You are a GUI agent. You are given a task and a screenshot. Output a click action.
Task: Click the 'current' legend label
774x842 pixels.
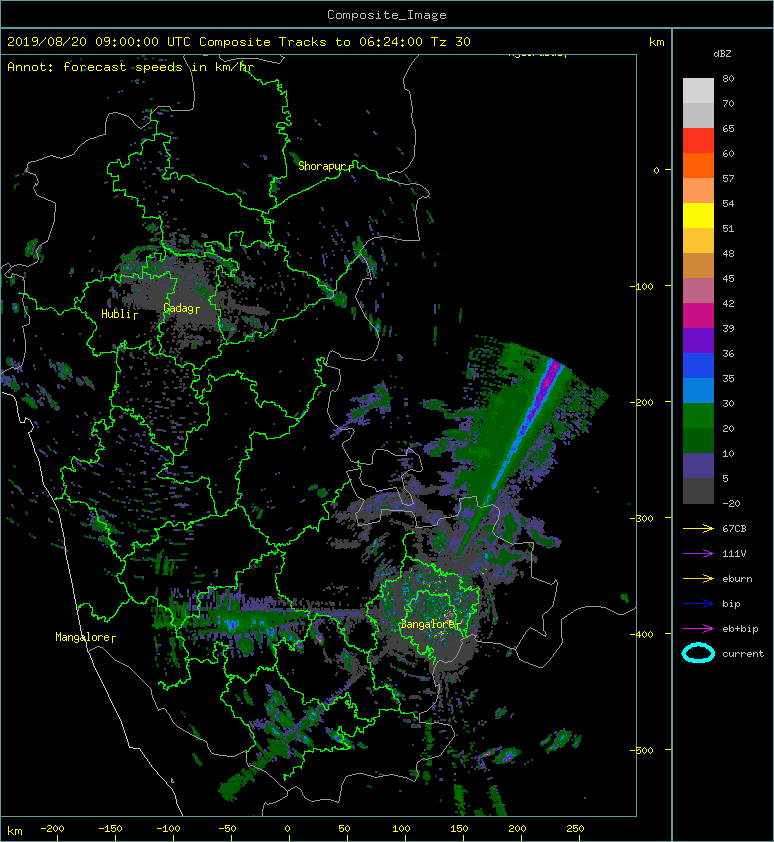click(743, 654)
